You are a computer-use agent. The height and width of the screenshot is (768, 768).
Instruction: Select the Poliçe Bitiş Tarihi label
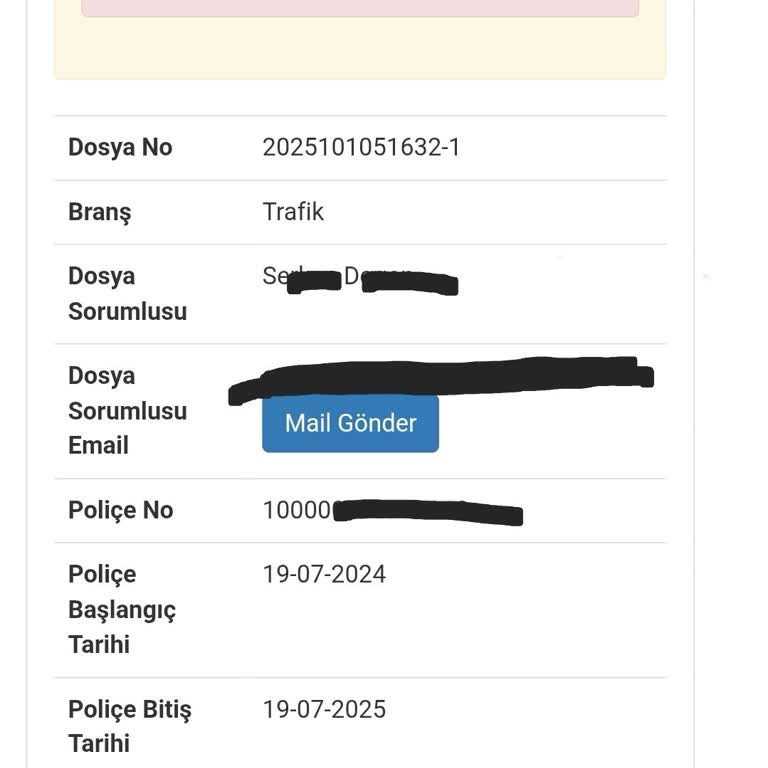point(129,726)
